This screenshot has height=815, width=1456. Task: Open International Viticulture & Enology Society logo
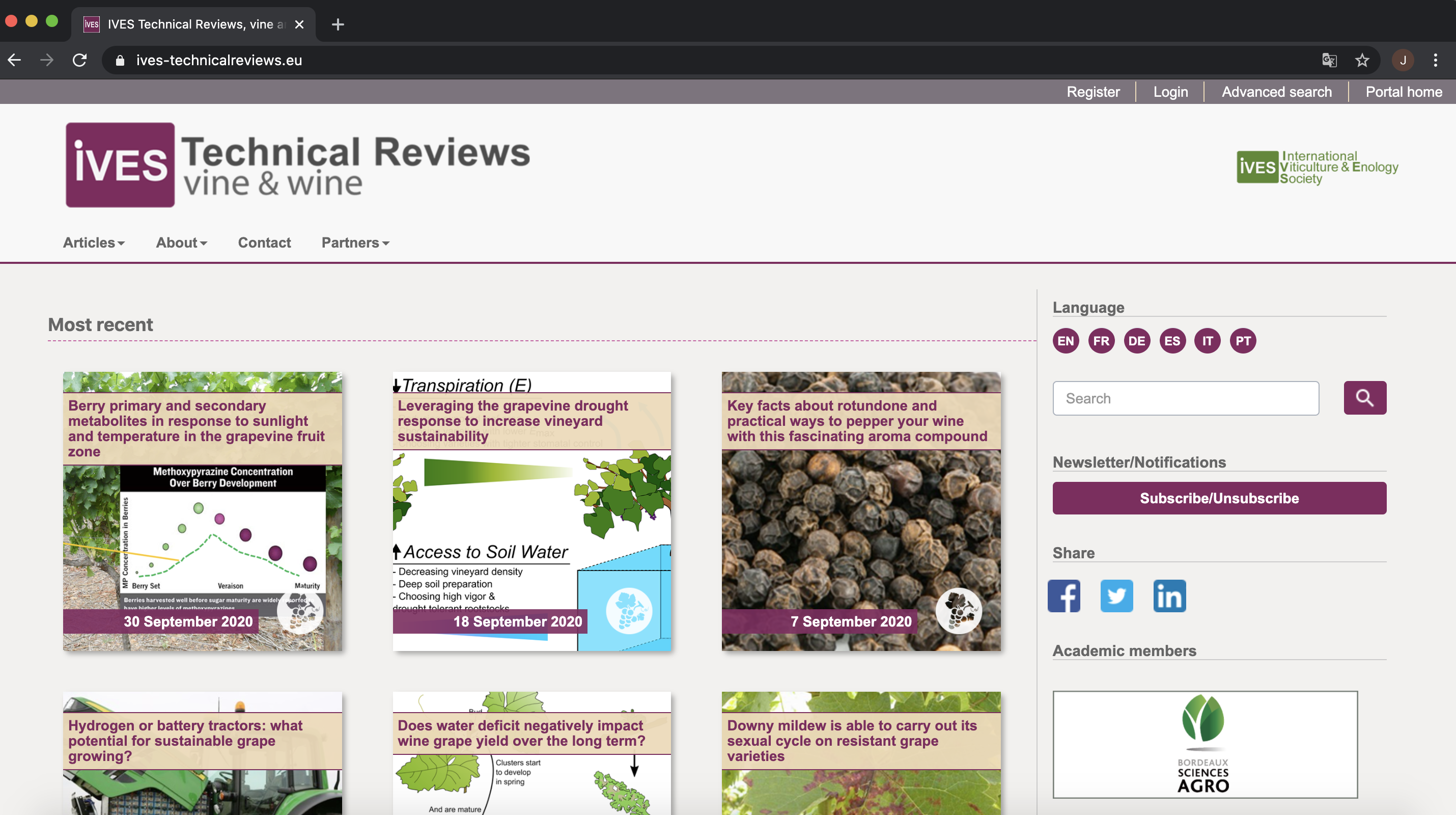point(1317,167)
